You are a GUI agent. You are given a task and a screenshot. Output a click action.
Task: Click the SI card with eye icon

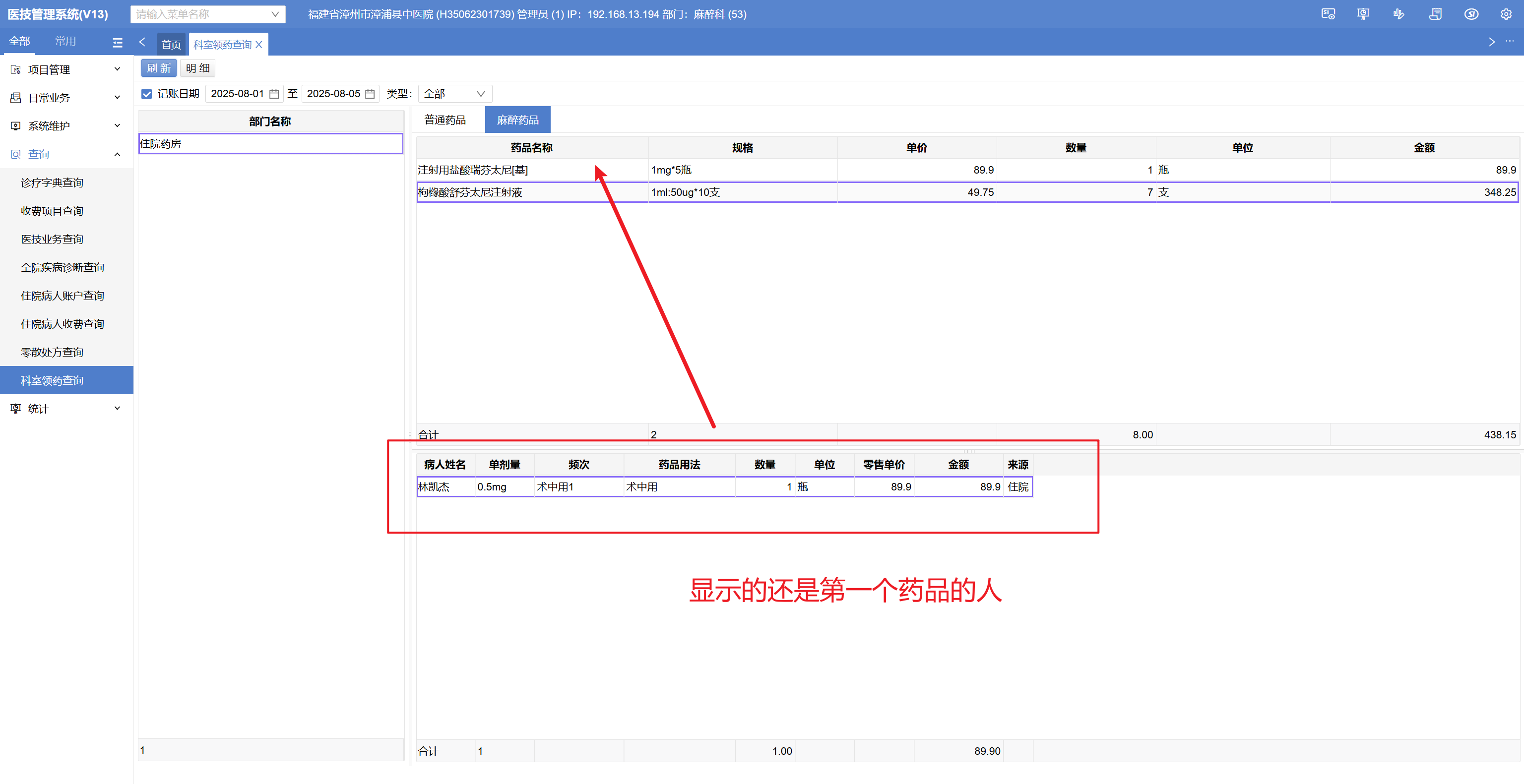click(1328, 14)
